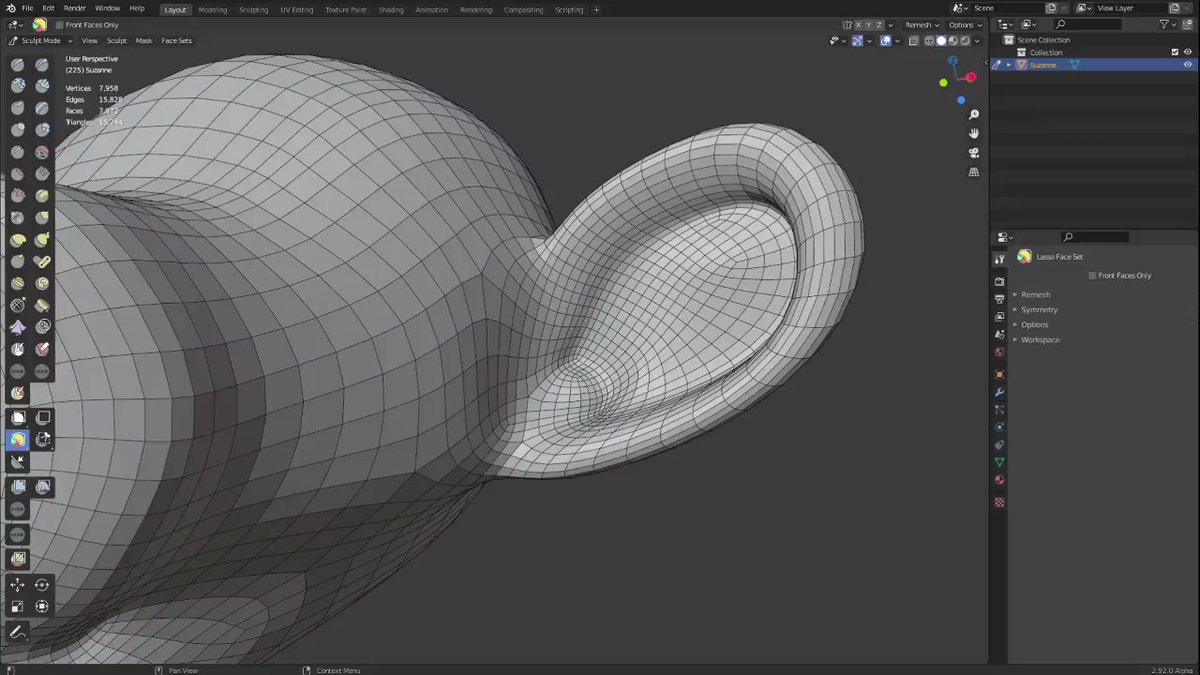Image resolution: width=1200 pixels, height=675 pixels.
Task: Activate the Box Mask tool
Action: pyautogui.click(x=18, y=417)
